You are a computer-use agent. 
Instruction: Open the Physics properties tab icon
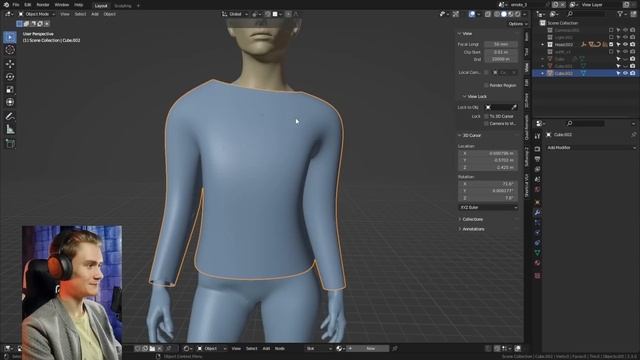[538, 233]
